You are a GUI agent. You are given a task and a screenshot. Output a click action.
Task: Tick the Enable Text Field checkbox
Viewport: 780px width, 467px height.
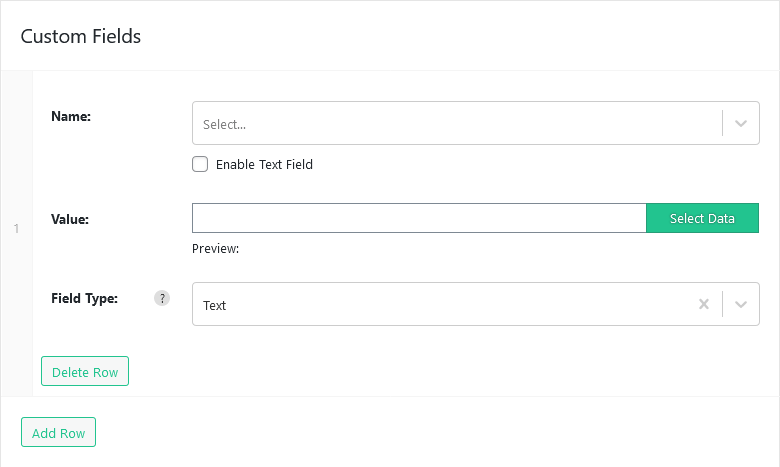(x=200, y=164)
